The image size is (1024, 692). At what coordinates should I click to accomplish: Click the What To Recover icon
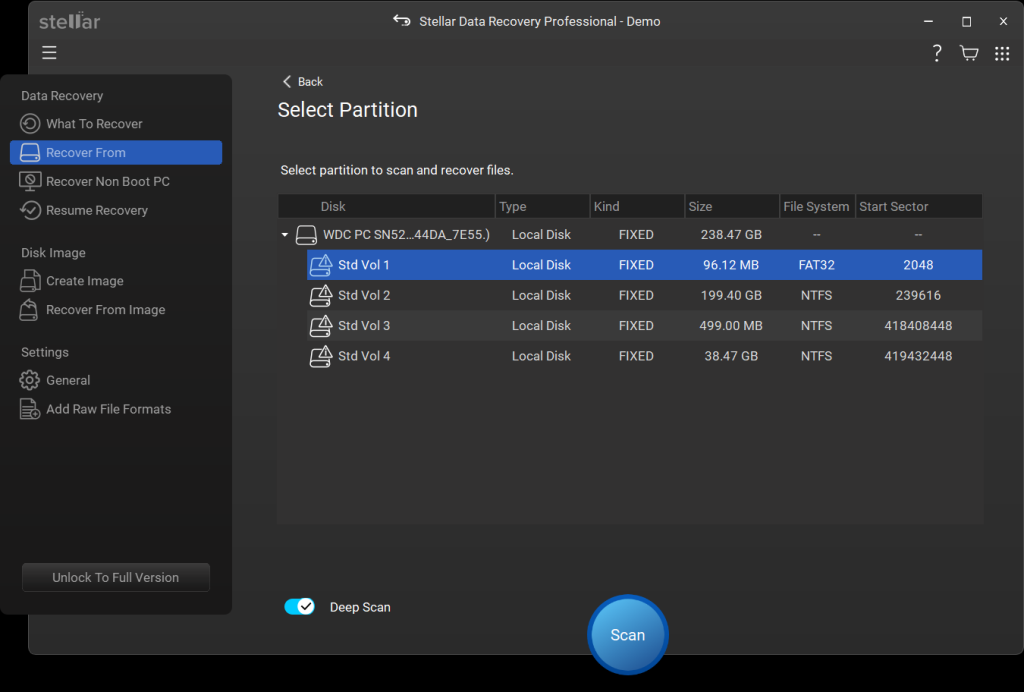coord(30,123)
